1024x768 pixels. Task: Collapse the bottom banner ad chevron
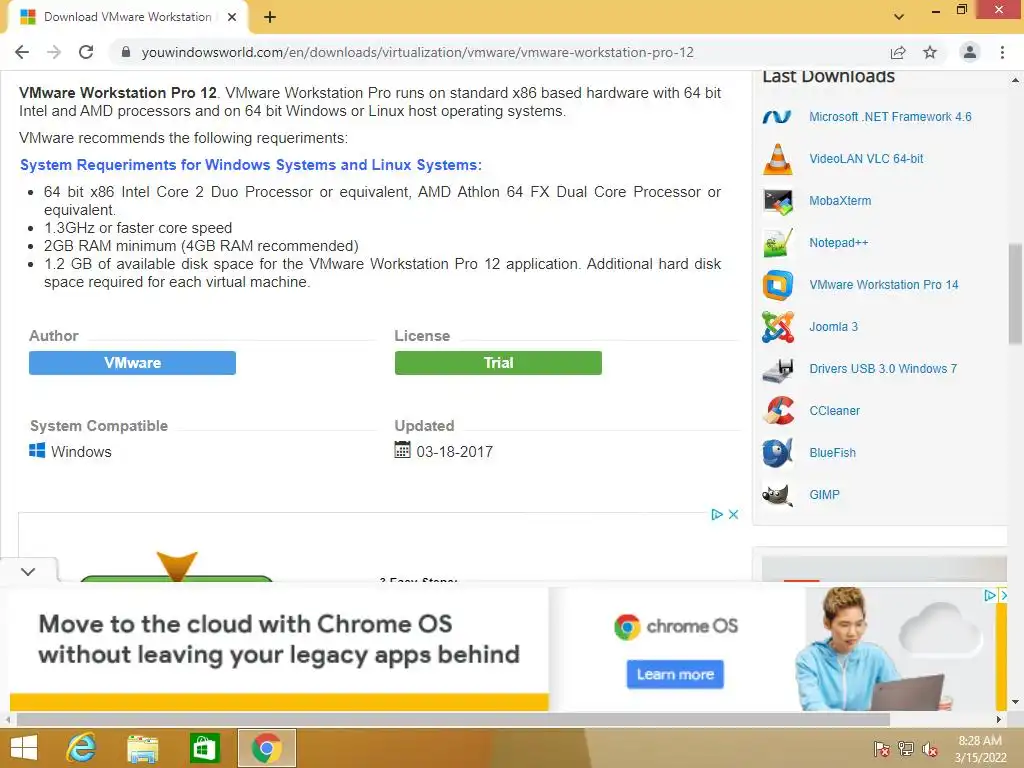[x=28, y=571]
